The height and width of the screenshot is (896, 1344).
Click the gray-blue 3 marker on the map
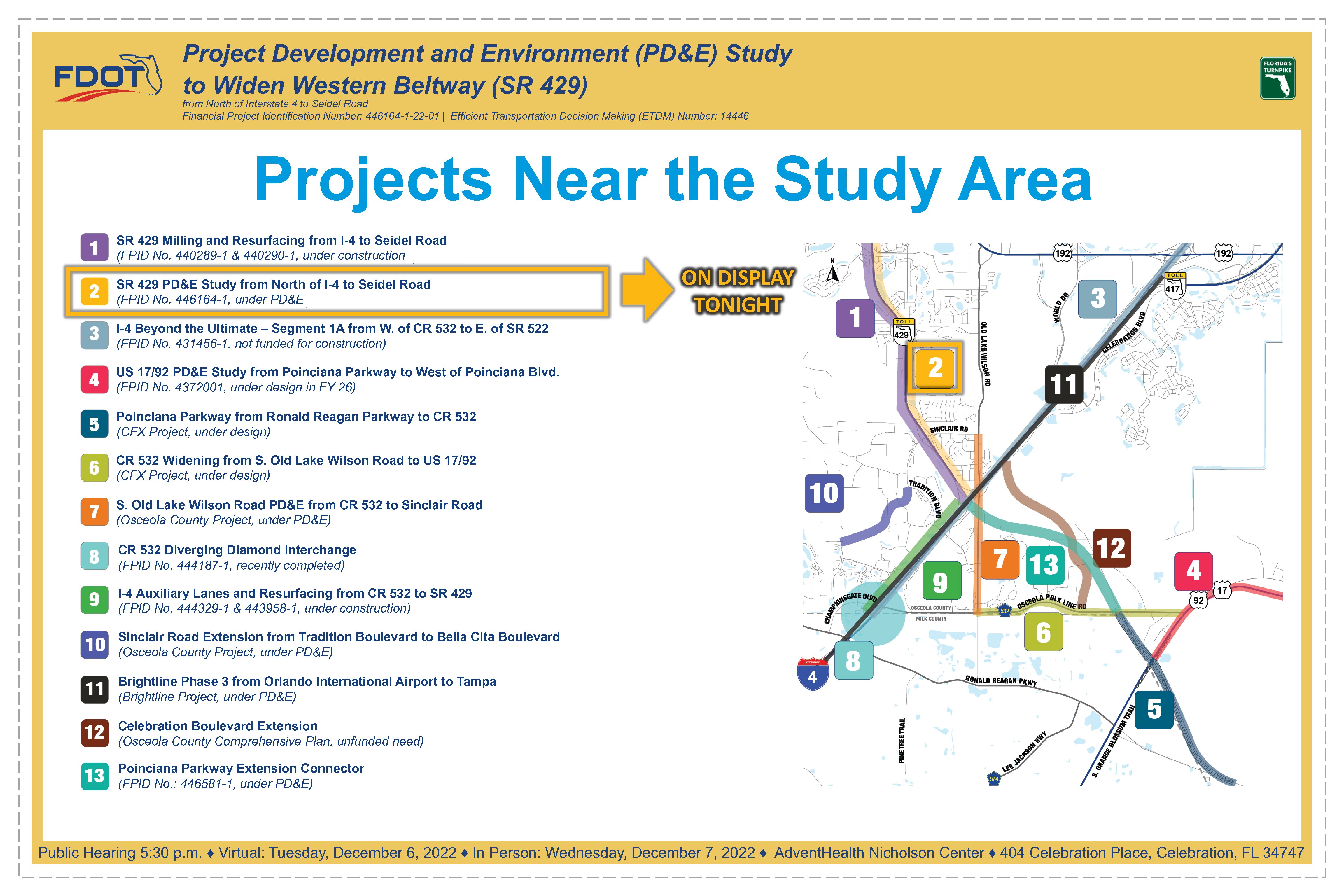[x=1097, y=299]
